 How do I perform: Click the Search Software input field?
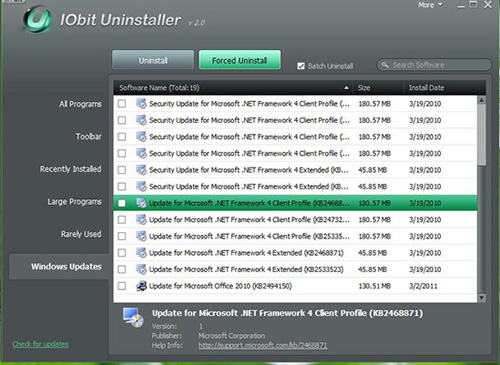pyautogui.click(x=434, y=65)
